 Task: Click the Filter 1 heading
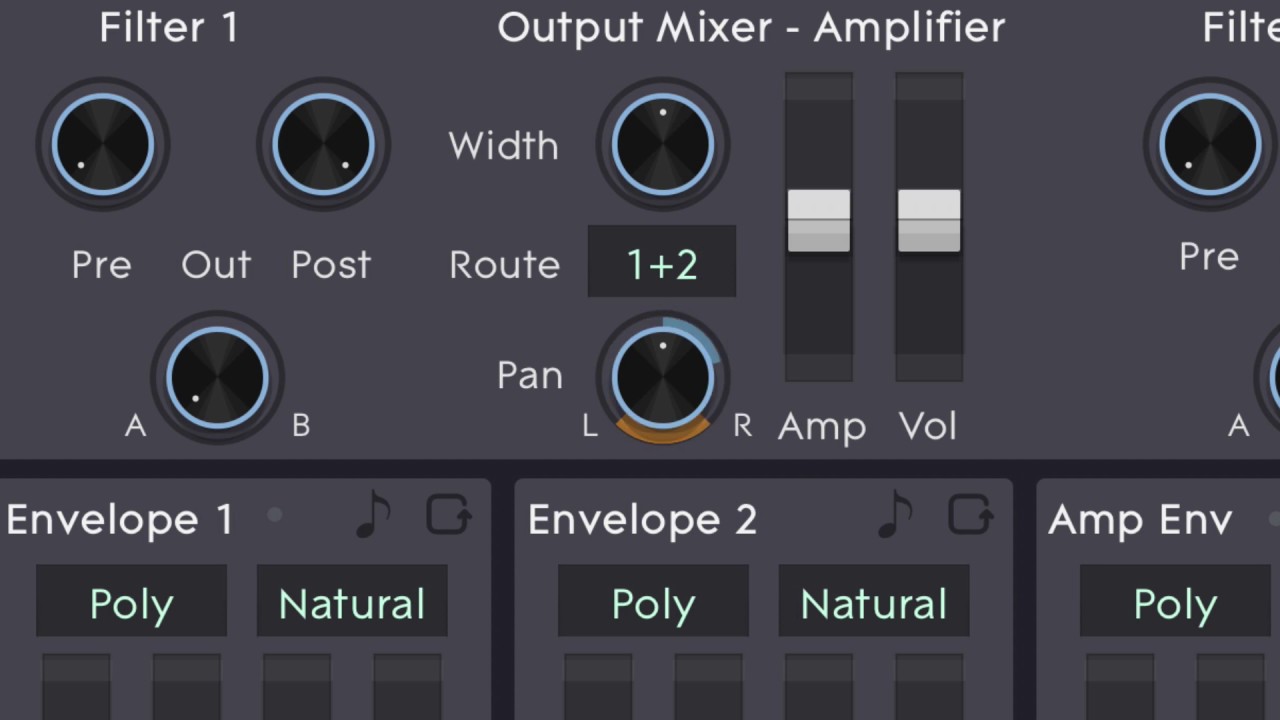pyautogui.click(x=169, y=27)
